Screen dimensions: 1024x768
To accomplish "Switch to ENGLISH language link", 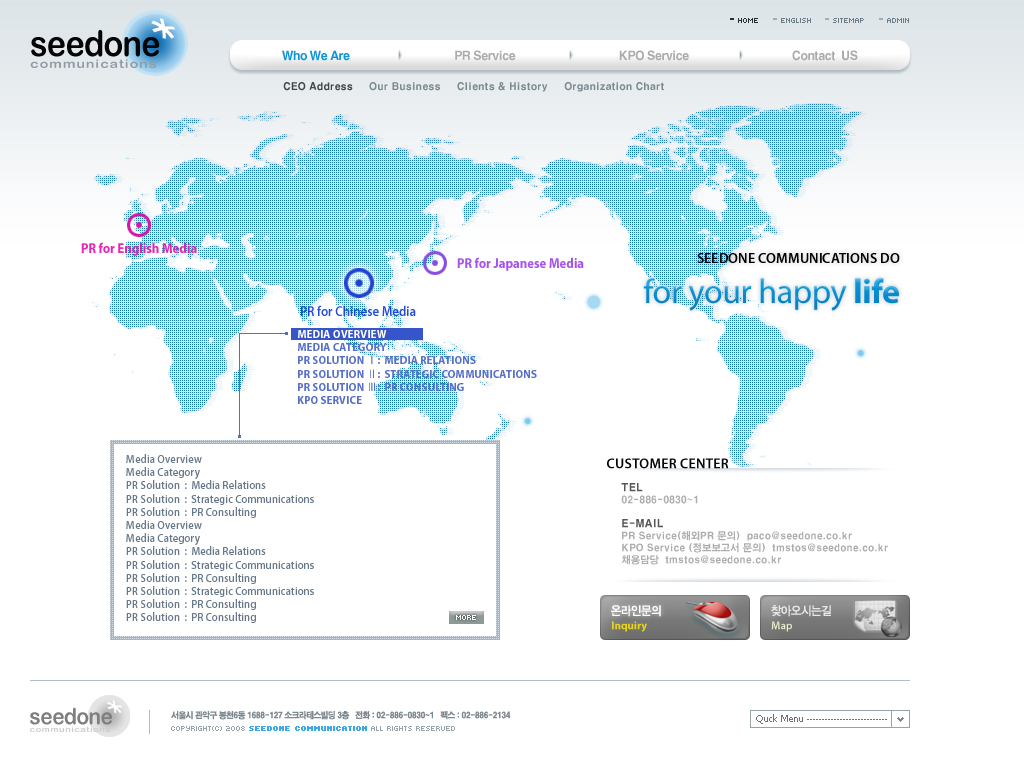I will tap(795, 20).
